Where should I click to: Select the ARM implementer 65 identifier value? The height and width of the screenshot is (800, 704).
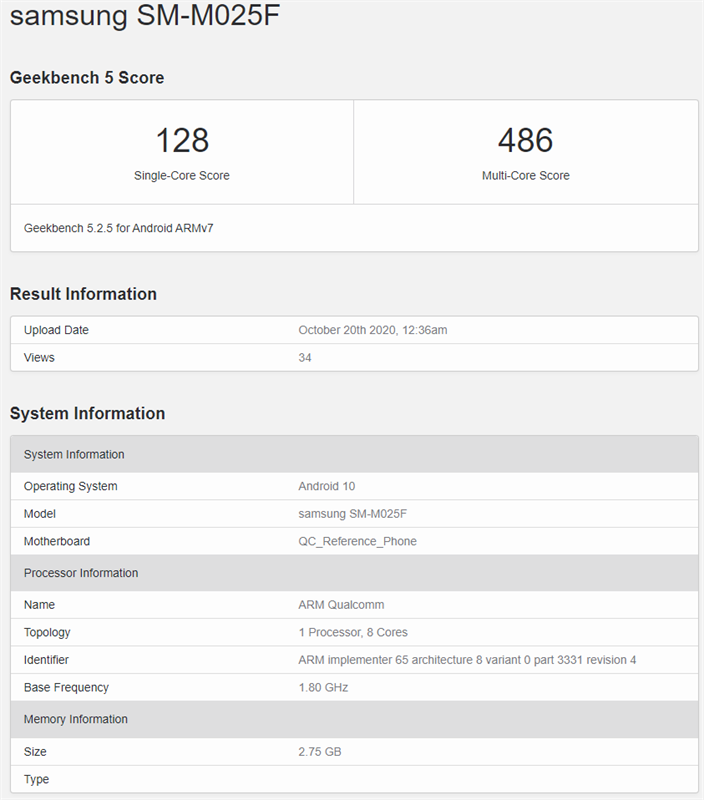tap(467, 660)
